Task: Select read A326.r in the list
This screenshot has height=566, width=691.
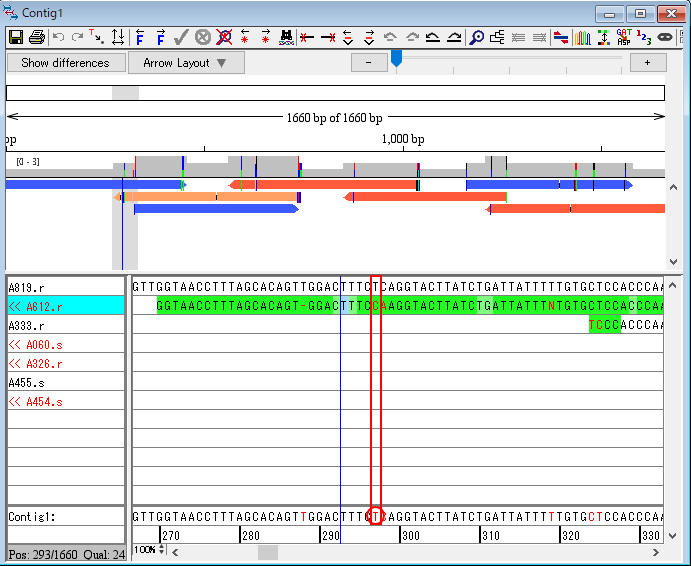Action: [66, 363]
